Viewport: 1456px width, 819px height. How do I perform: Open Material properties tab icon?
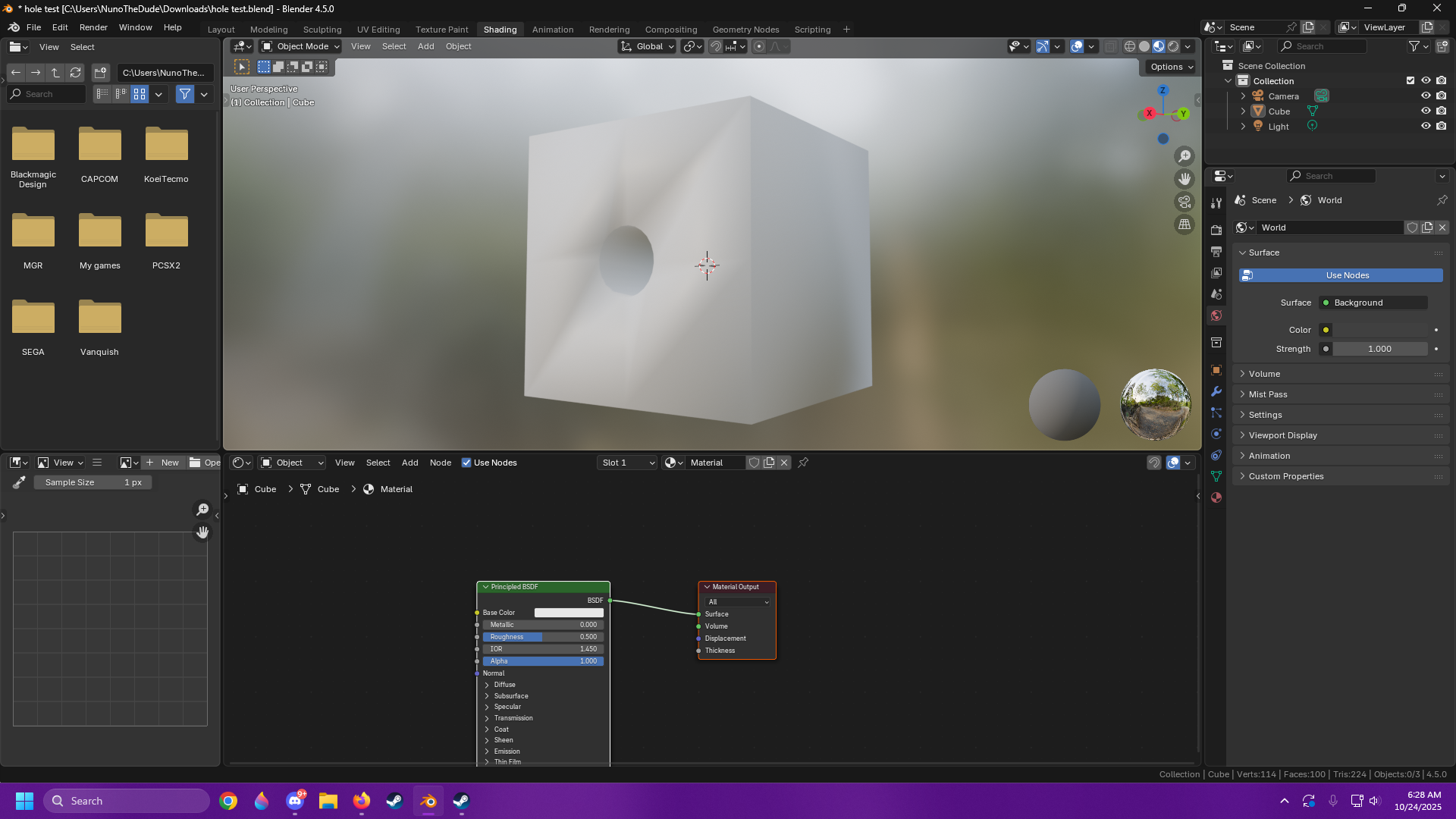point(1216,497)
